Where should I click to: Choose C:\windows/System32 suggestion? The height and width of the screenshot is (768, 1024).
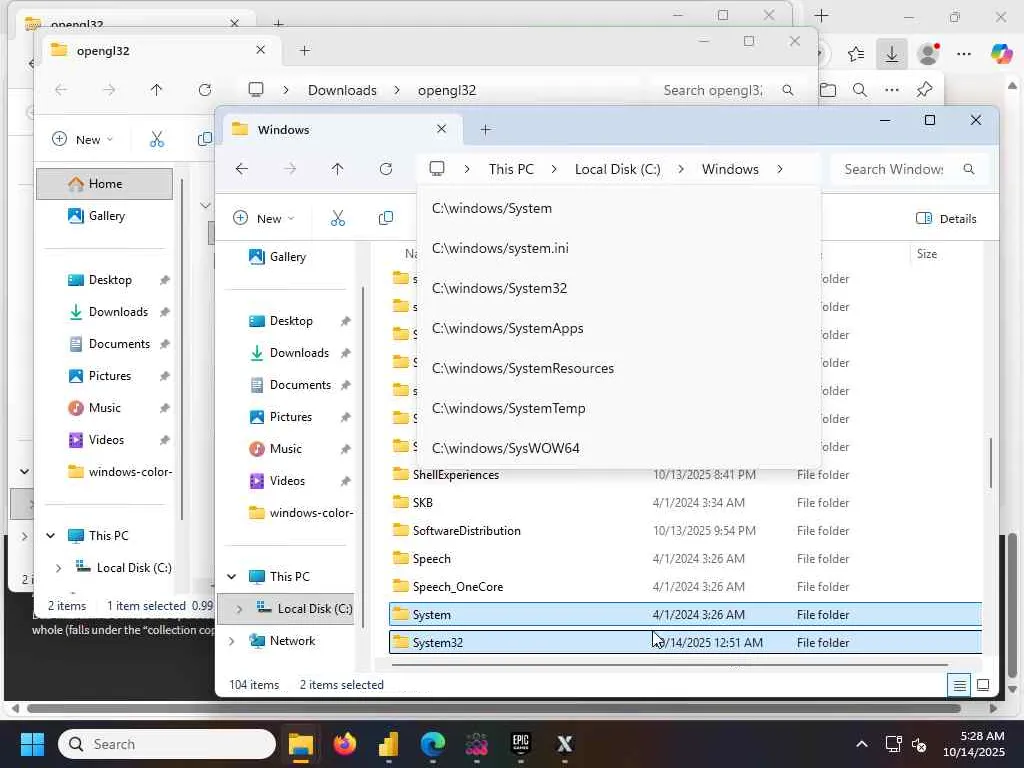click(x=618, y=288)
